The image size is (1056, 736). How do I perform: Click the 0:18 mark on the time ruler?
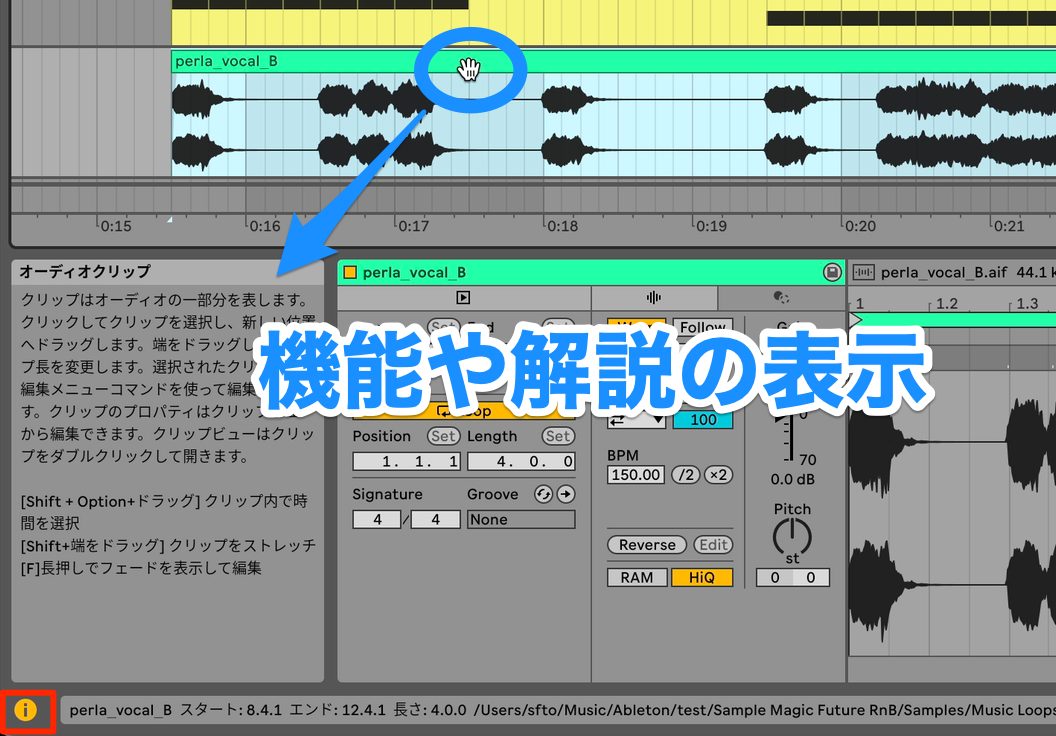tap(562, 226)
